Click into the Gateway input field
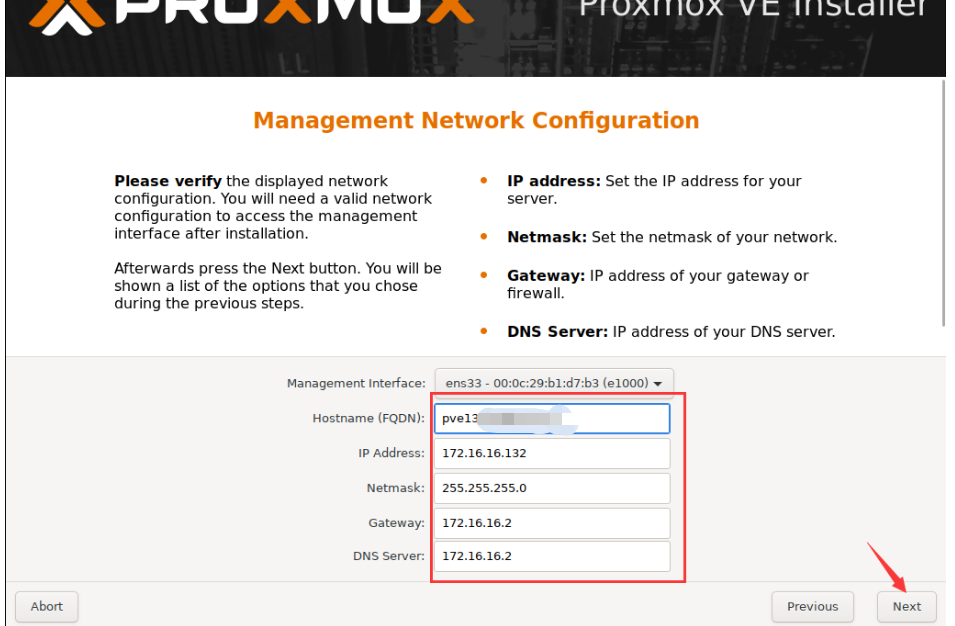The image size is (955, 626). pyautogui.click(x=552, y=523)
